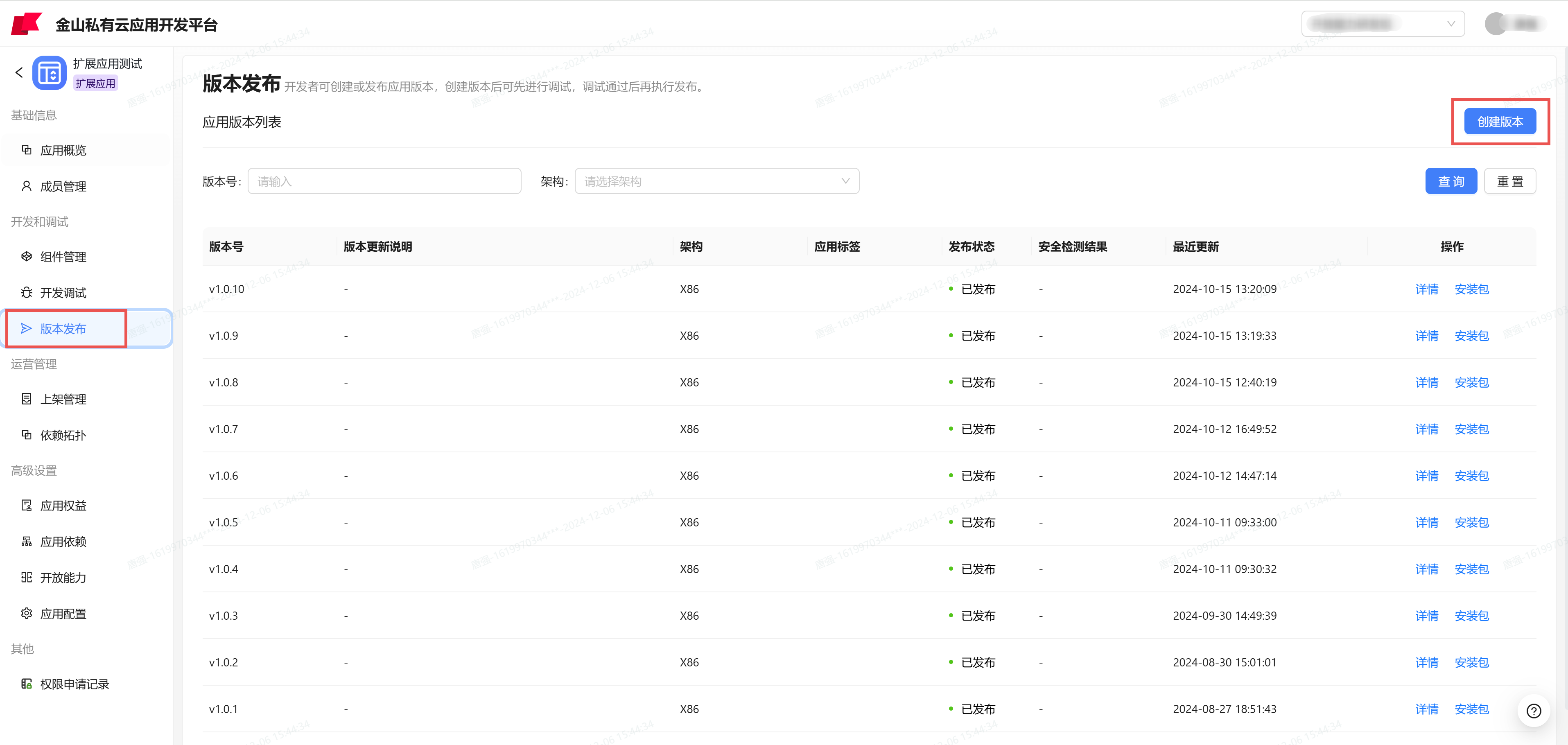Click the Kingsoft logo
Screen dimensions: 1568x745
click(x=25, y=23)
